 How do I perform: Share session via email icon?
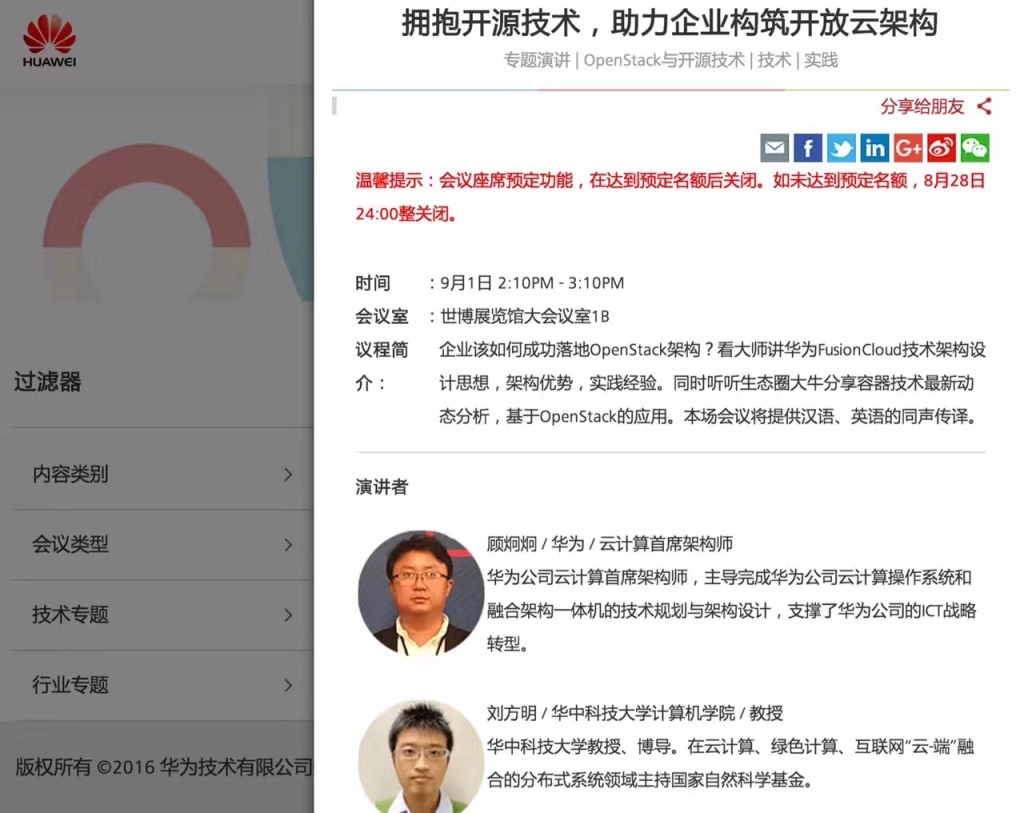coord(775,148)
